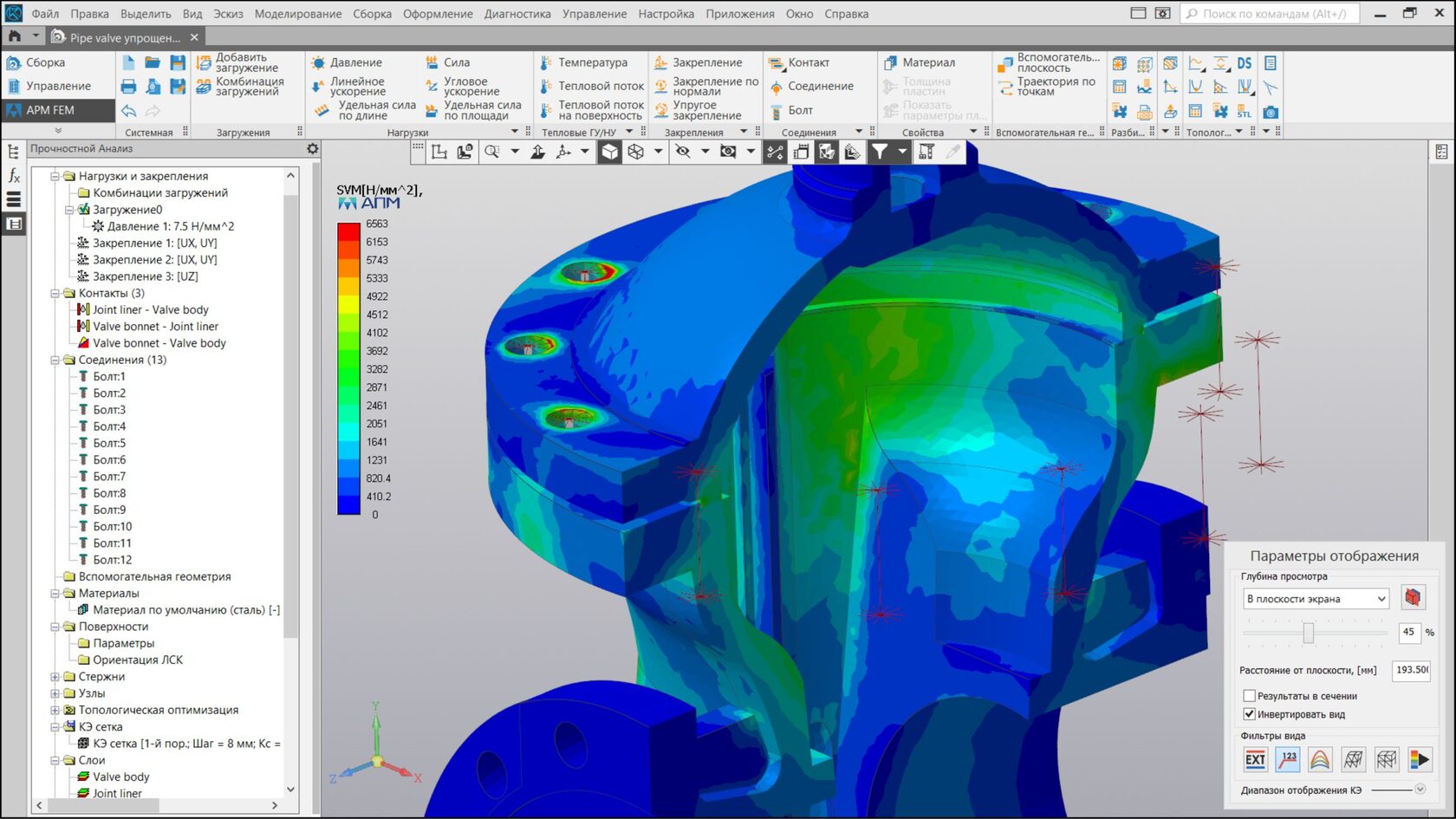The height and width of the screenshot is (819, 1456).
Task: Click the shaded cube display mode icon
Action: click(610, 152)
